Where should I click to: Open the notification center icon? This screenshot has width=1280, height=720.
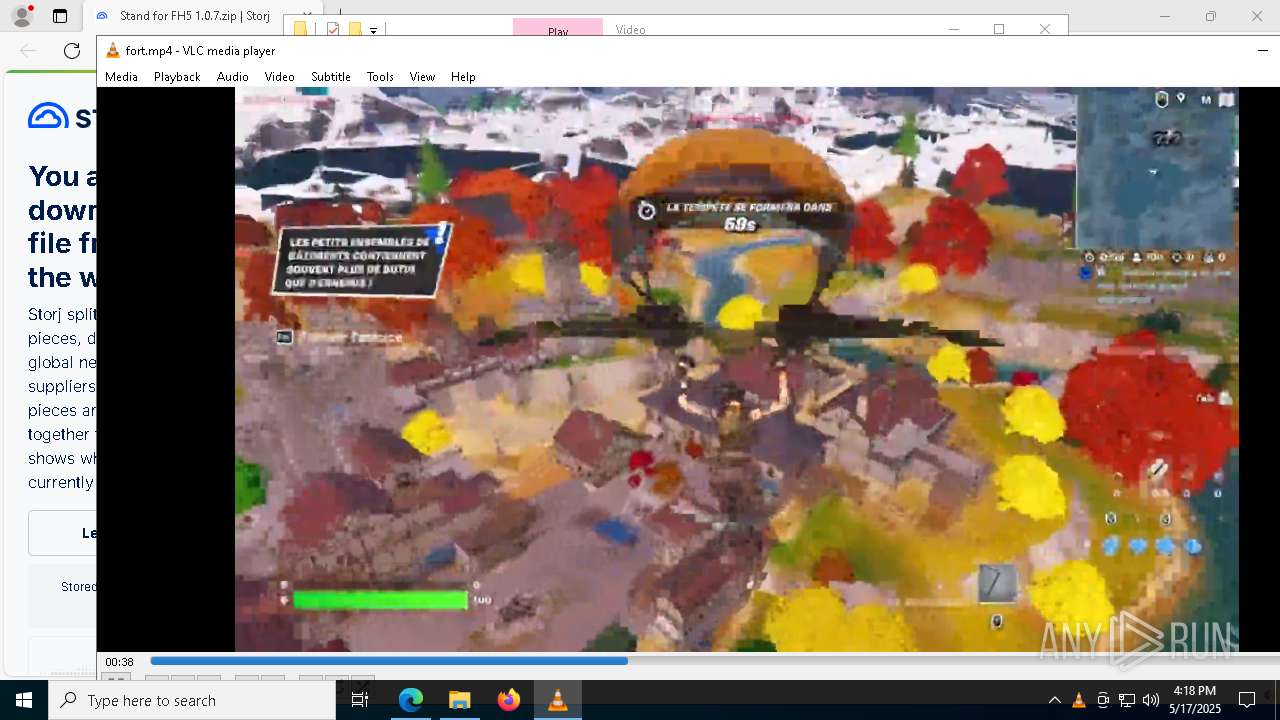click(1247, 700)
